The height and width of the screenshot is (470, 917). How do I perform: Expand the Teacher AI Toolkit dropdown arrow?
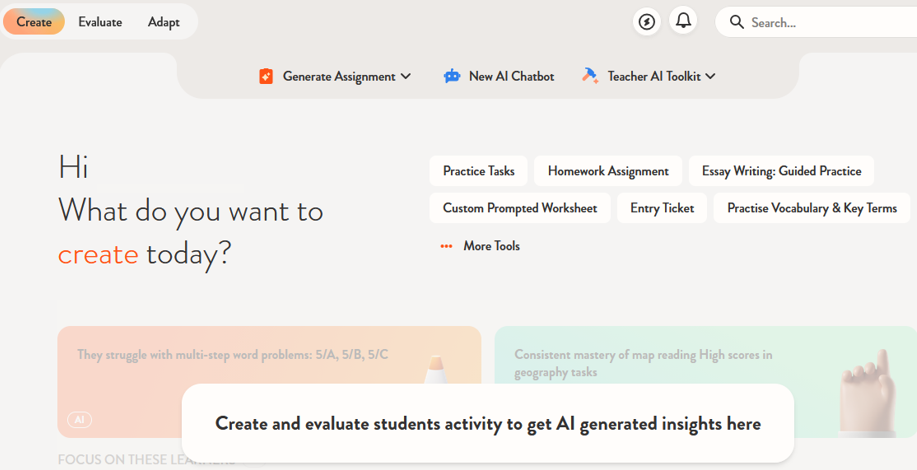(711, 76)
